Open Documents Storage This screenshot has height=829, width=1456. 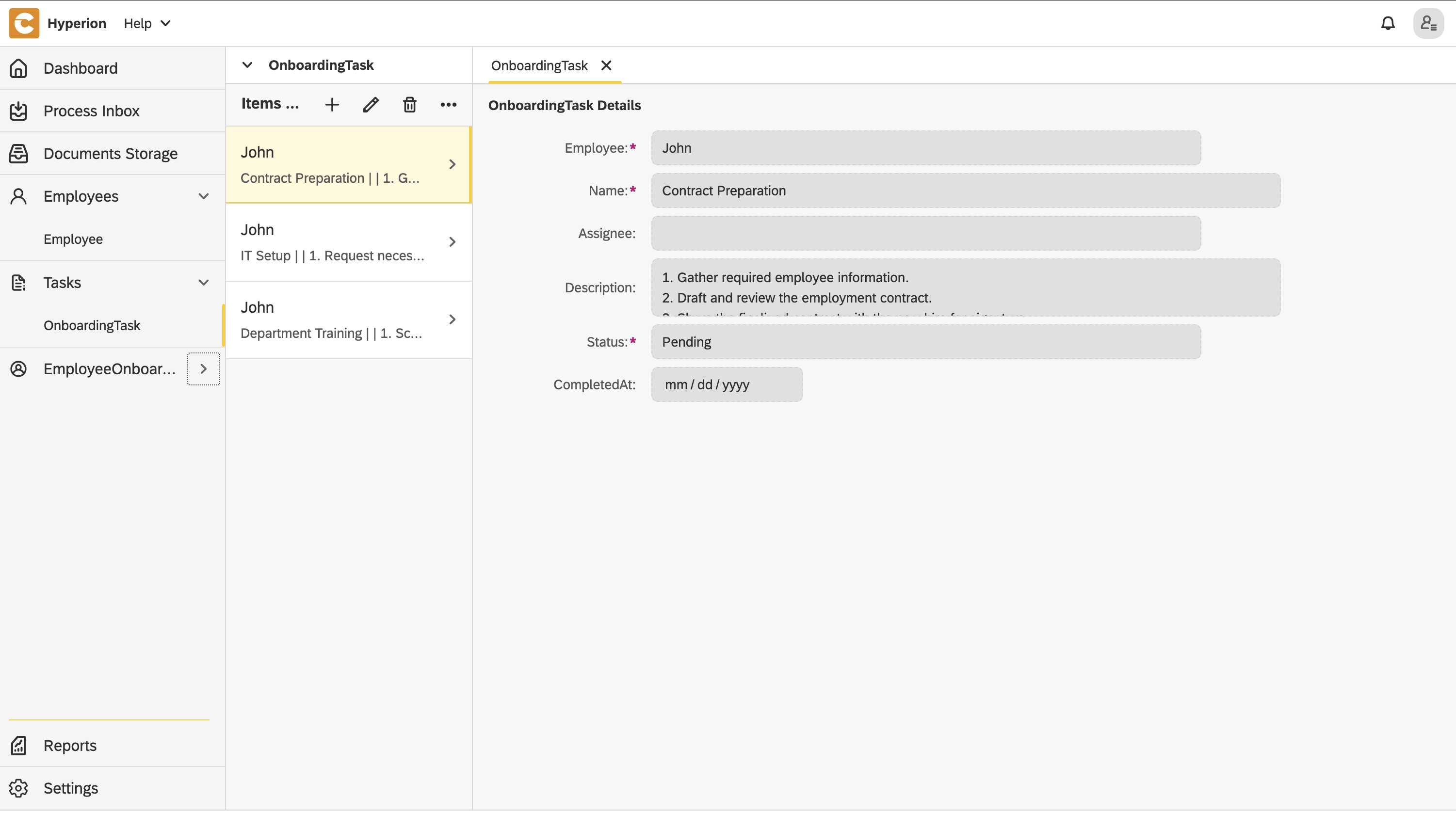(113, 154)
